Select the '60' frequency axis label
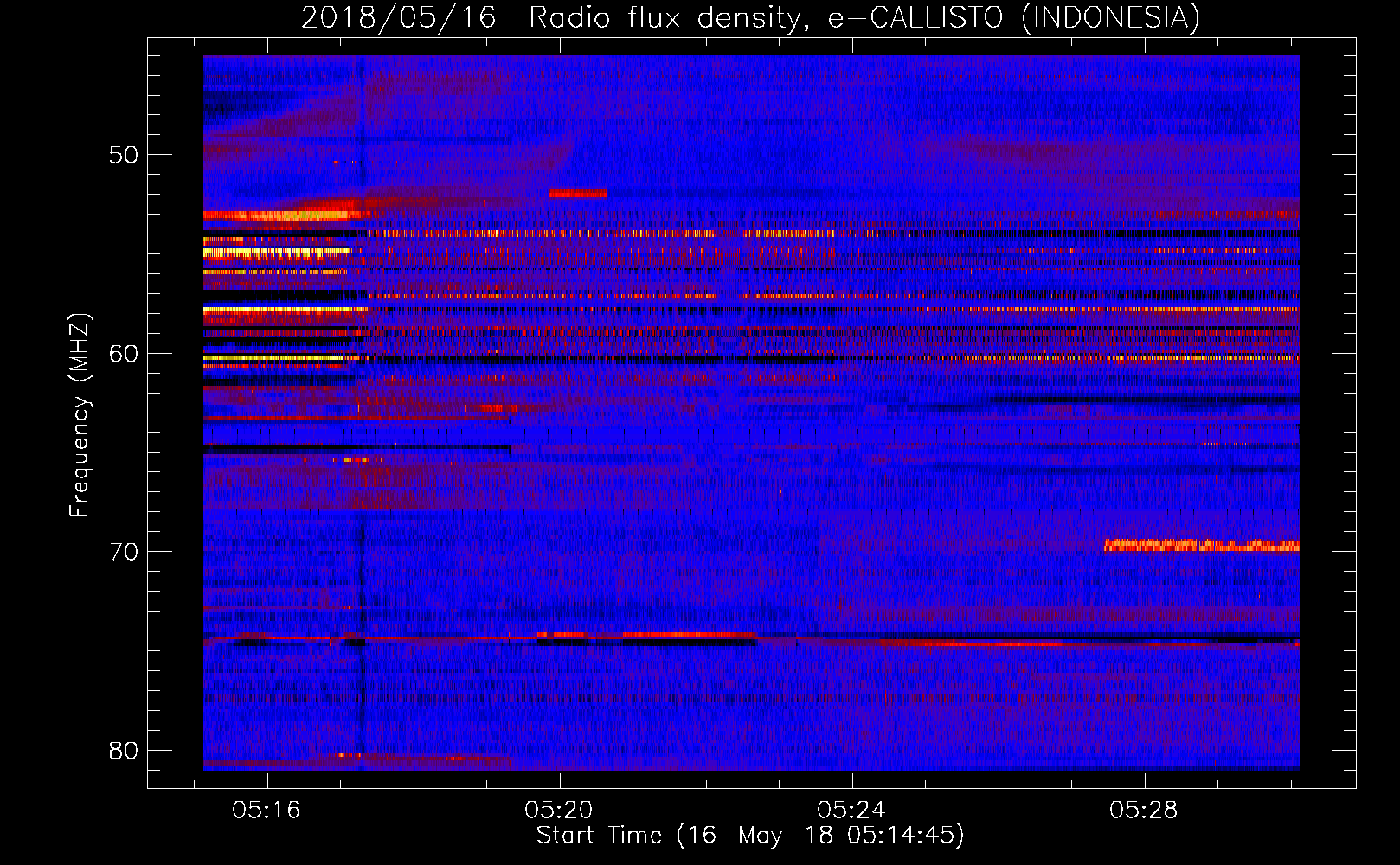This screenshot has height=865, width=1400. 124,354
